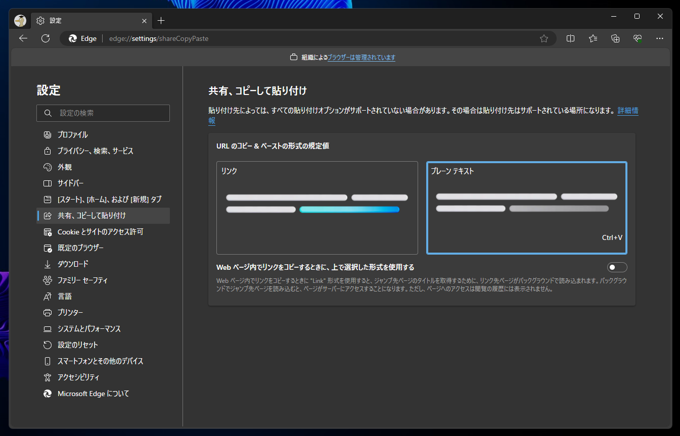Select the 設定 browser tab
The width and height of the screenshot is (680, 436).
91,20
